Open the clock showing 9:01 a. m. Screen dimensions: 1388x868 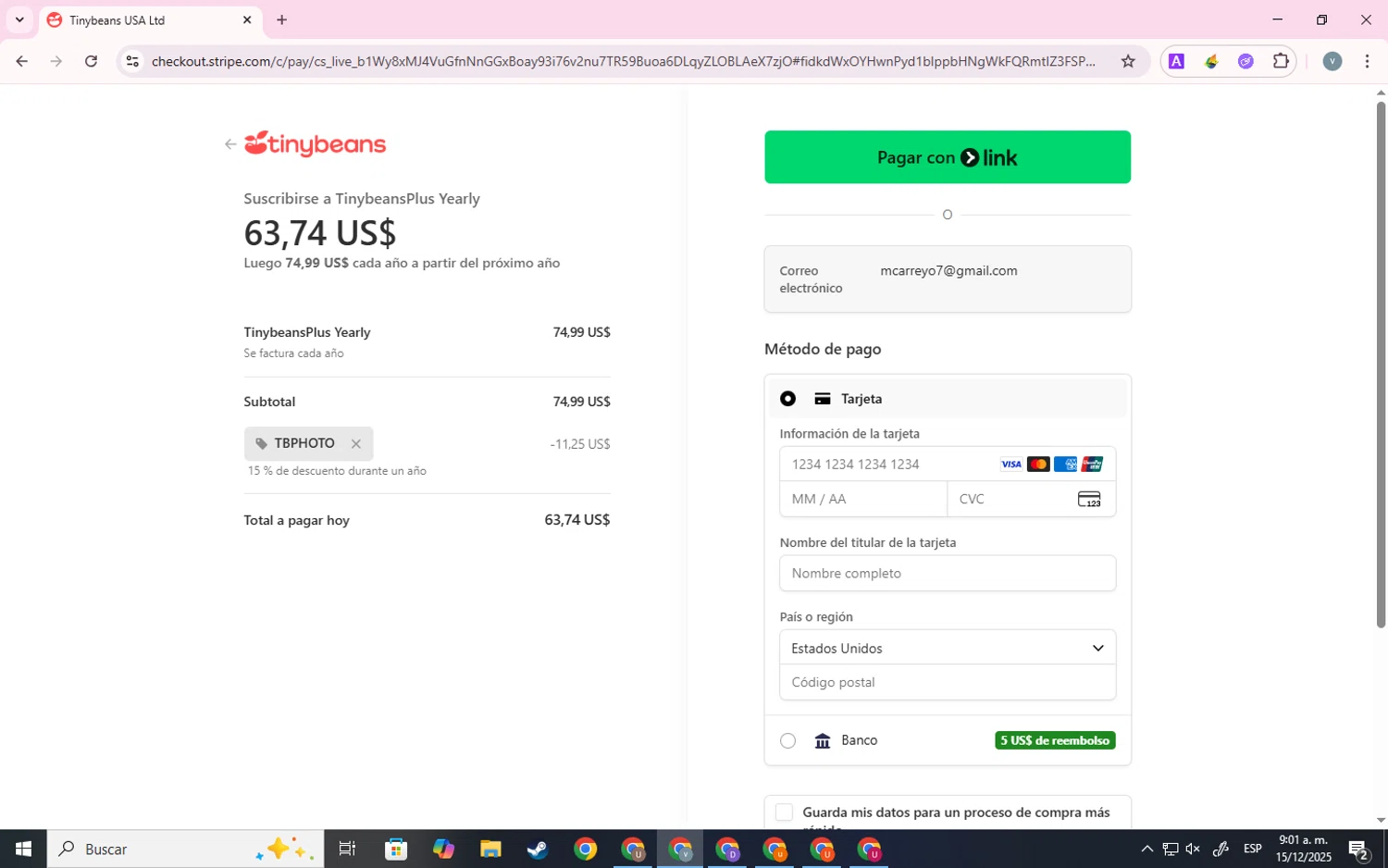(x=1304, y=849)
